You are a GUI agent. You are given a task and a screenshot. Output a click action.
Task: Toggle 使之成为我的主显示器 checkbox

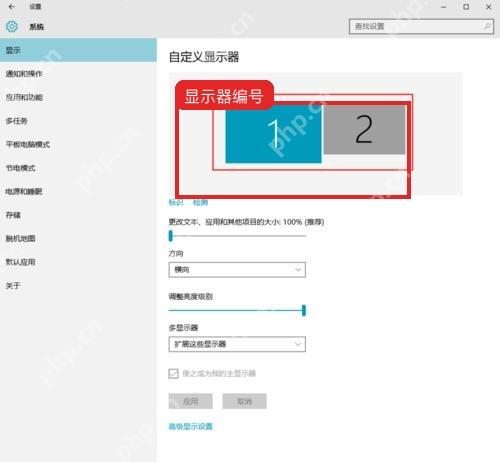pyautogui.click(x=173, y=374)
